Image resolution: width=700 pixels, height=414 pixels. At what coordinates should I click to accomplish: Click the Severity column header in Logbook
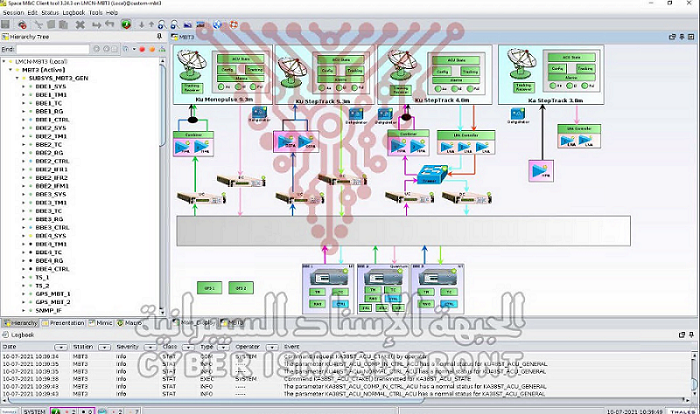tap(127, 346)
